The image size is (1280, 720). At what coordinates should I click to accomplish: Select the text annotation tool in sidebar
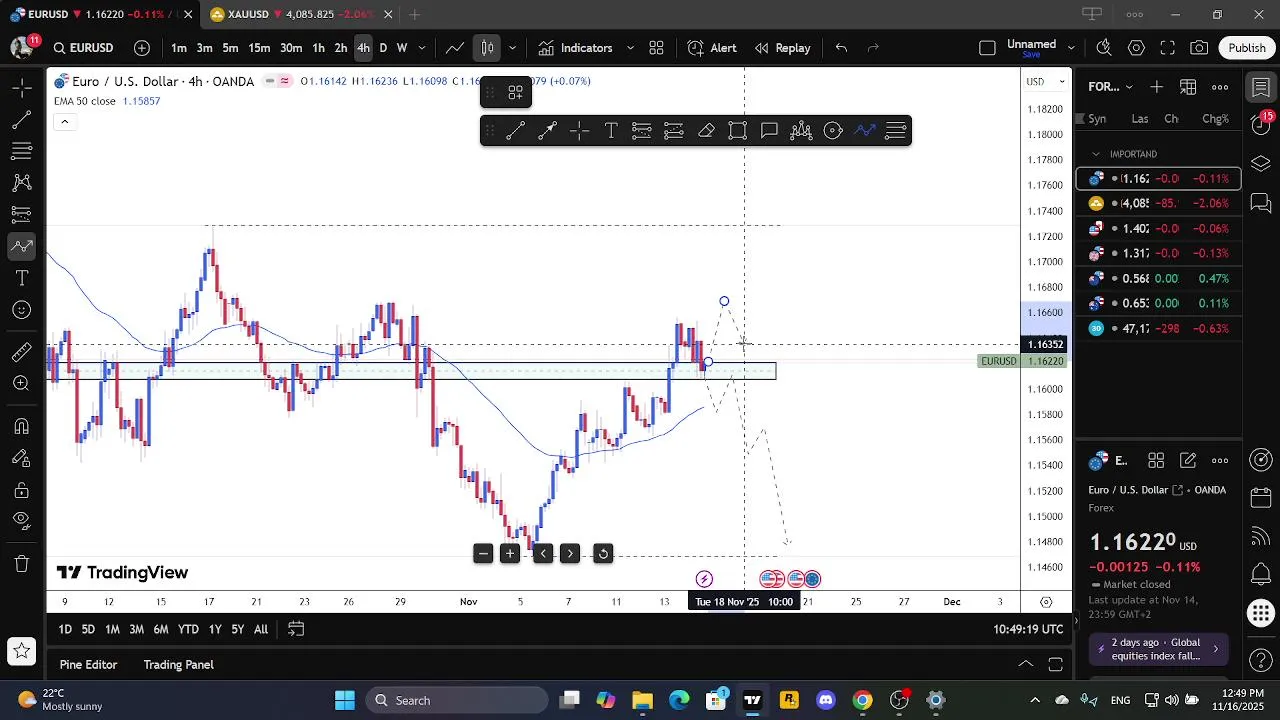pos(21,278)
